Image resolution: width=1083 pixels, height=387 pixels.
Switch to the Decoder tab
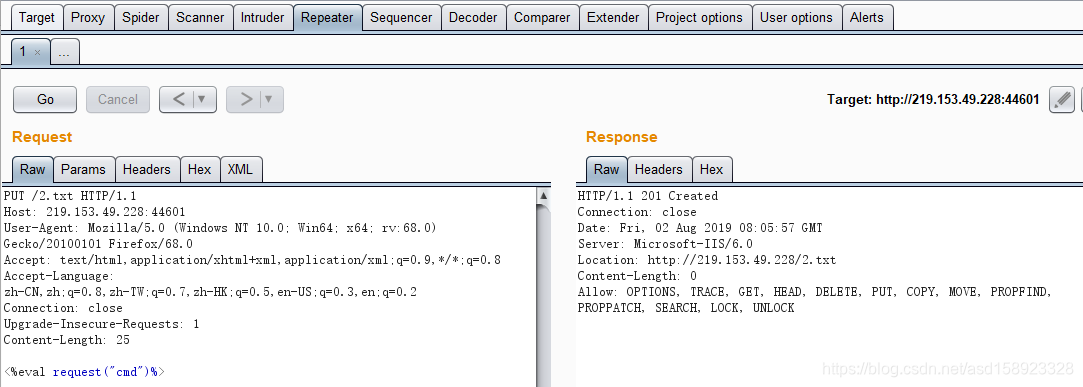[473, 17]
